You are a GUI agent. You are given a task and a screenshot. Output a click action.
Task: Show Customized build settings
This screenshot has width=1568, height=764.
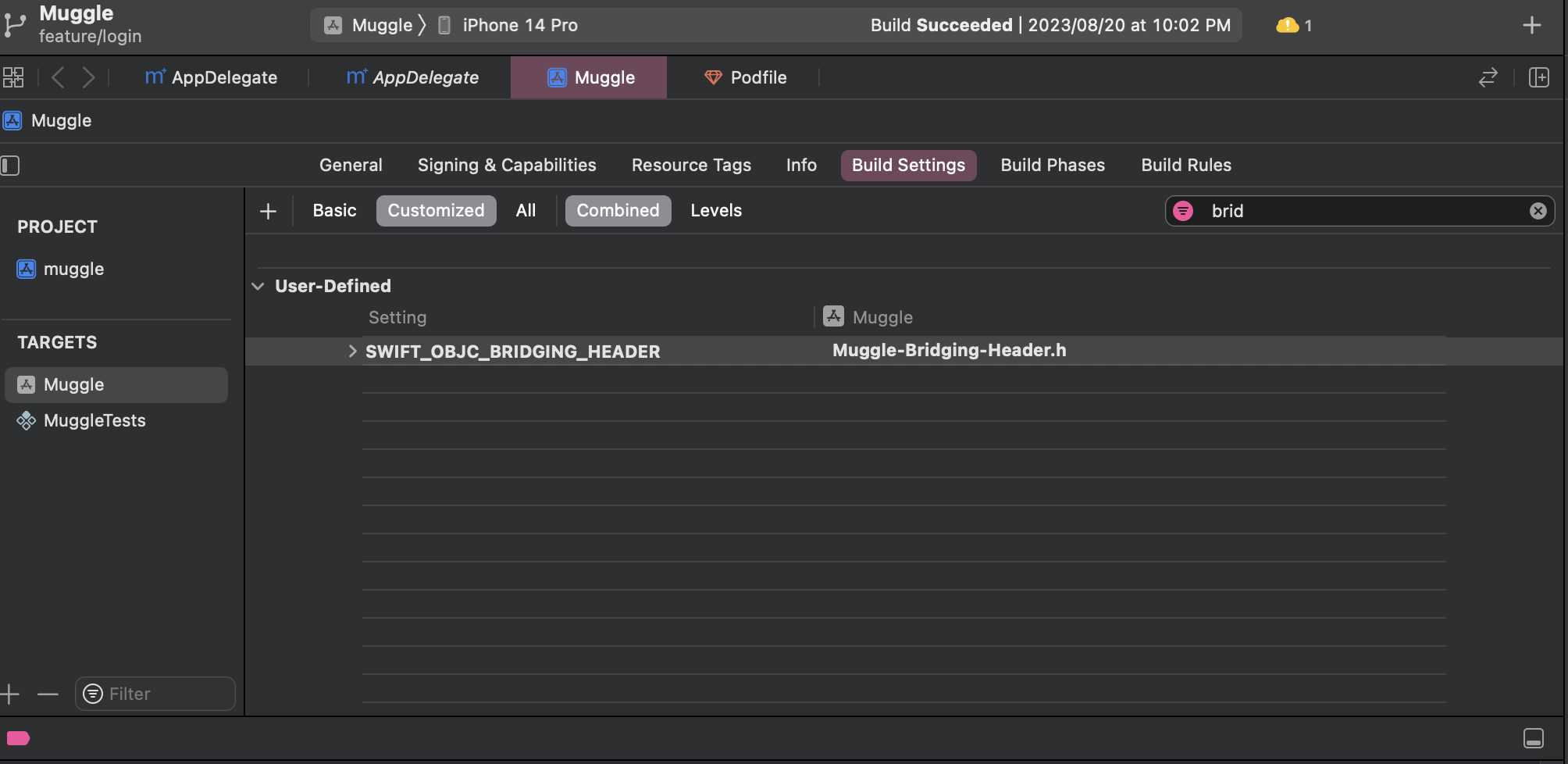[x=436, y=211]
